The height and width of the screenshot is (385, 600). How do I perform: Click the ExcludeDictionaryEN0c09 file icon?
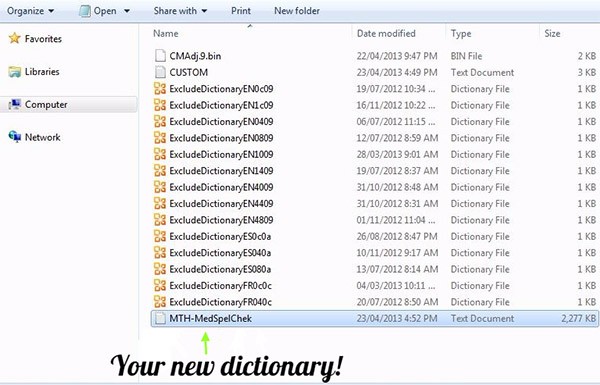point(160,89)
